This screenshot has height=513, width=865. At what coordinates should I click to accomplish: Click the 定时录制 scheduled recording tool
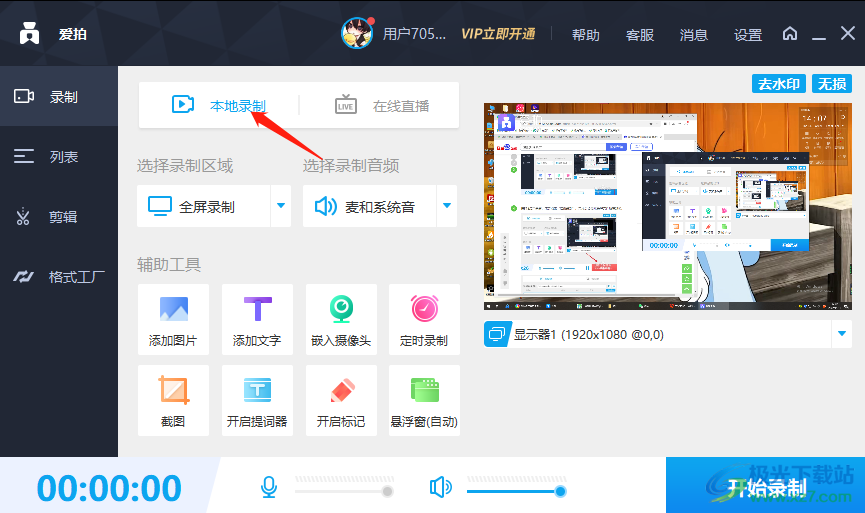coord(424,319)
